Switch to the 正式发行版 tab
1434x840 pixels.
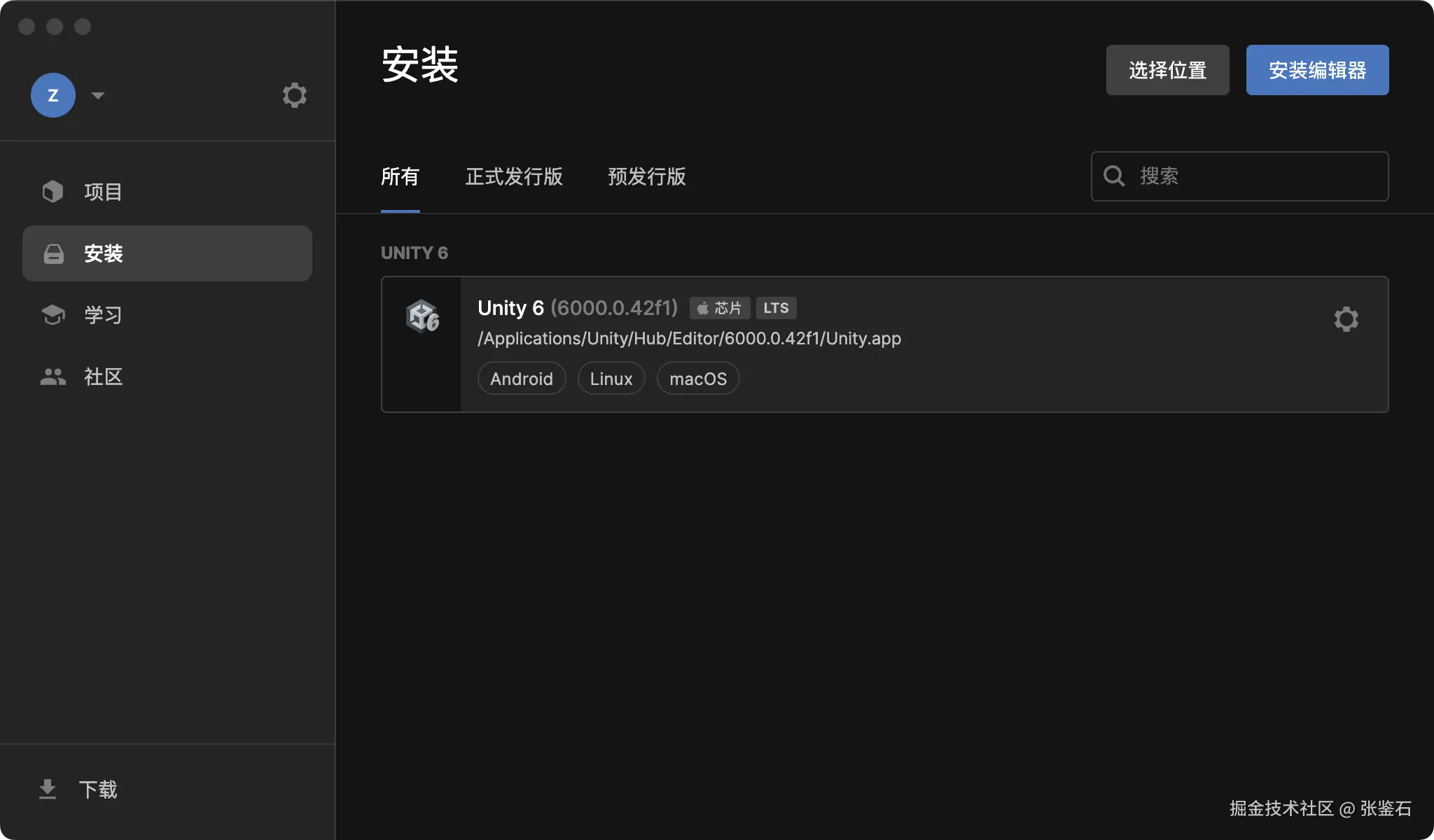(514, 177)
